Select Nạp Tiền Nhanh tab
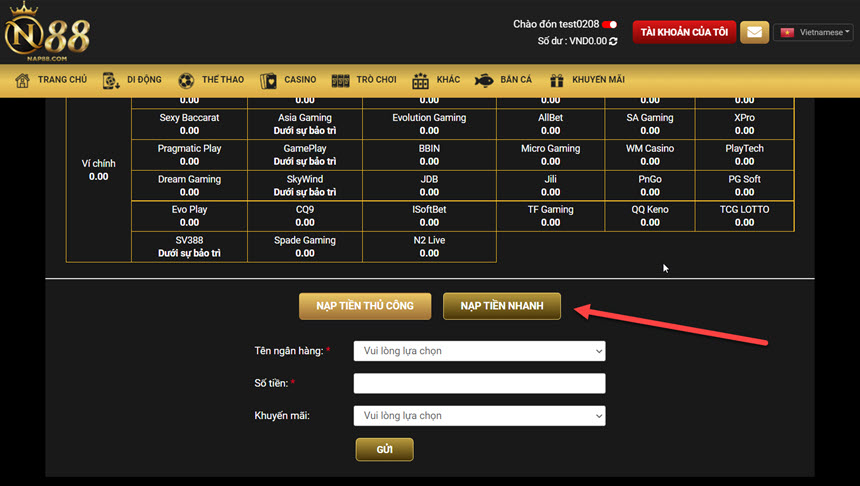 coord(502,306)
